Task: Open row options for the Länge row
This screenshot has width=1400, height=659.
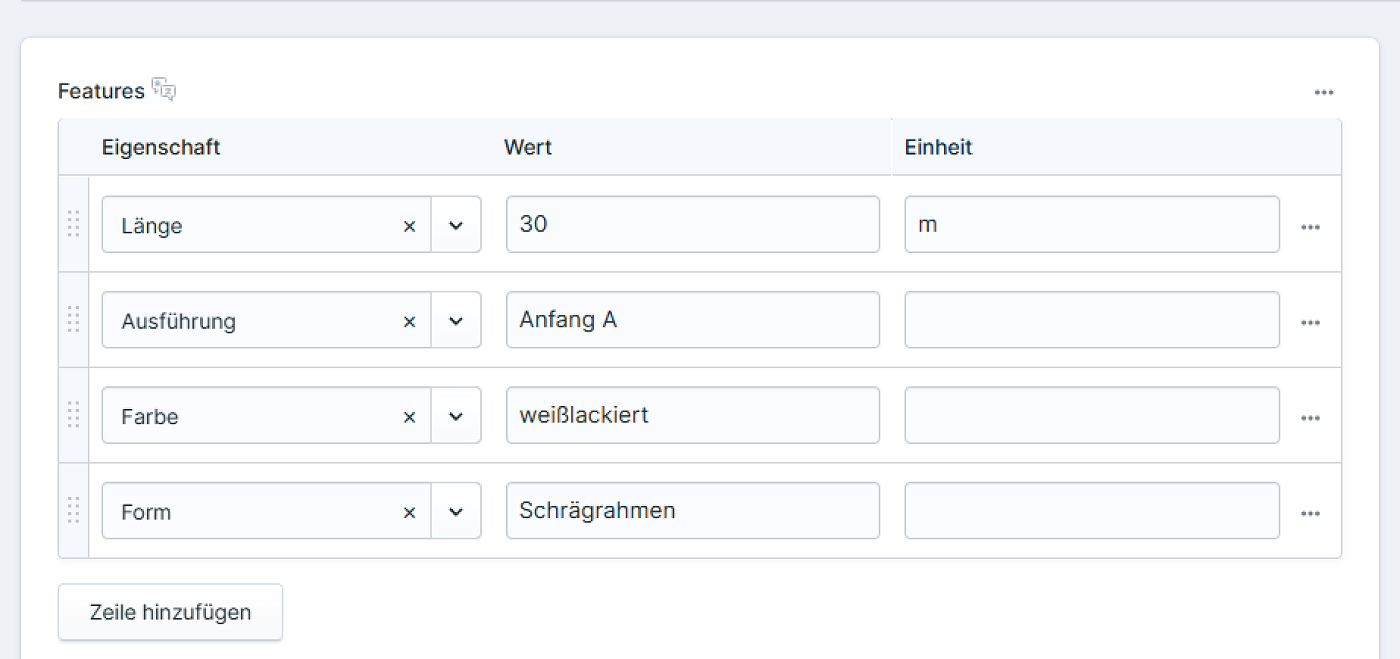Action: pos(1310,227)
